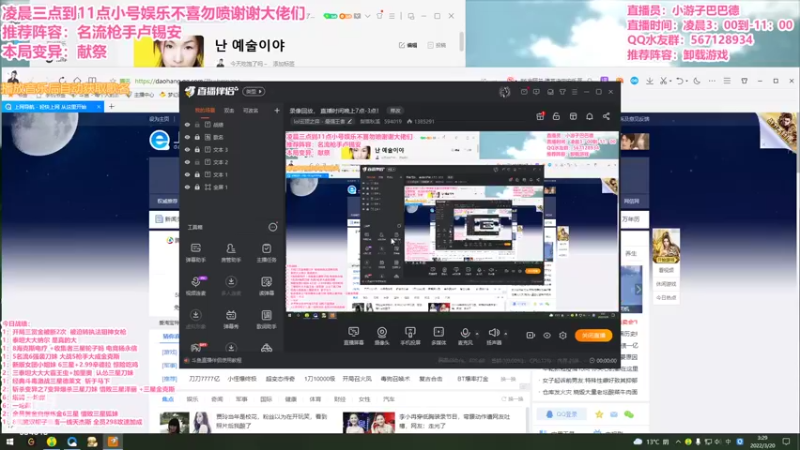Hide the 文本 2 layer
800x450 pixels.
187,162
